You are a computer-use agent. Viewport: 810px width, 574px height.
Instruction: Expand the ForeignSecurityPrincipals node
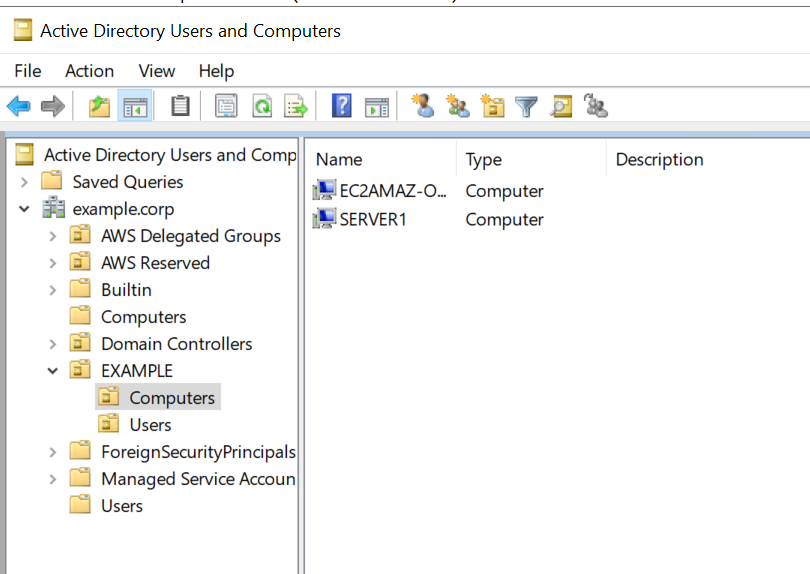pos(53,452)
